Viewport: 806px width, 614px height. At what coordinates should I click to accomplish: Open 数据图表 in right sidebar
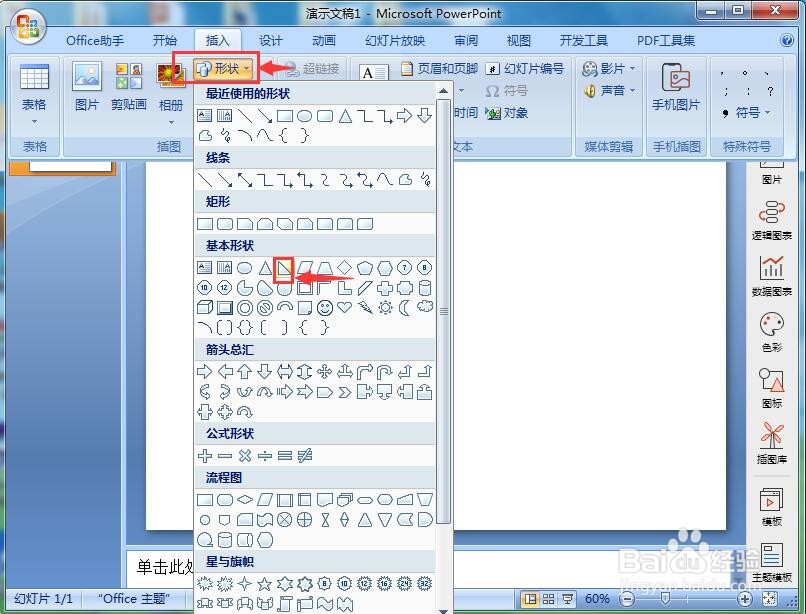pos(772,276)
